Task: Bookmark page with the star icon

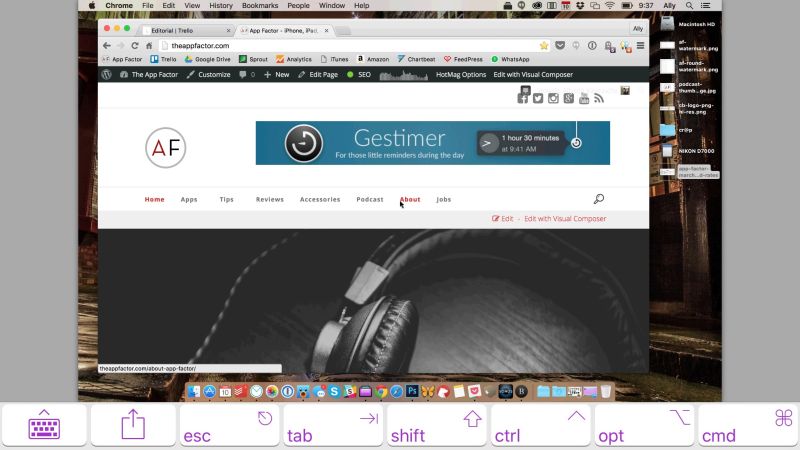Action: click(x=544, y=46)
